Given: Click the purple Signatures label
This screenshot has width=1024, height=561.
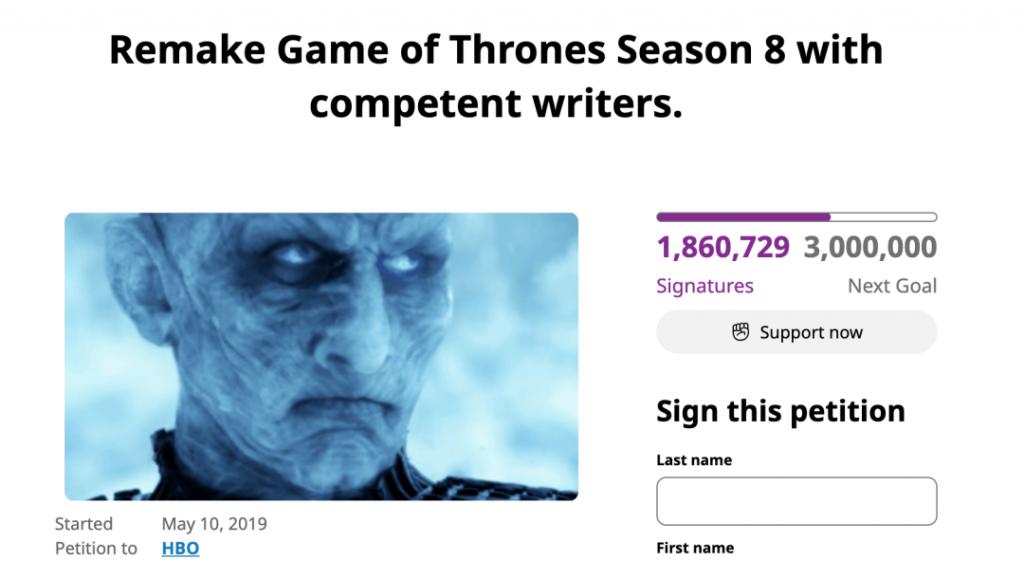Looking at the screenshot, I should coord(705,286).
